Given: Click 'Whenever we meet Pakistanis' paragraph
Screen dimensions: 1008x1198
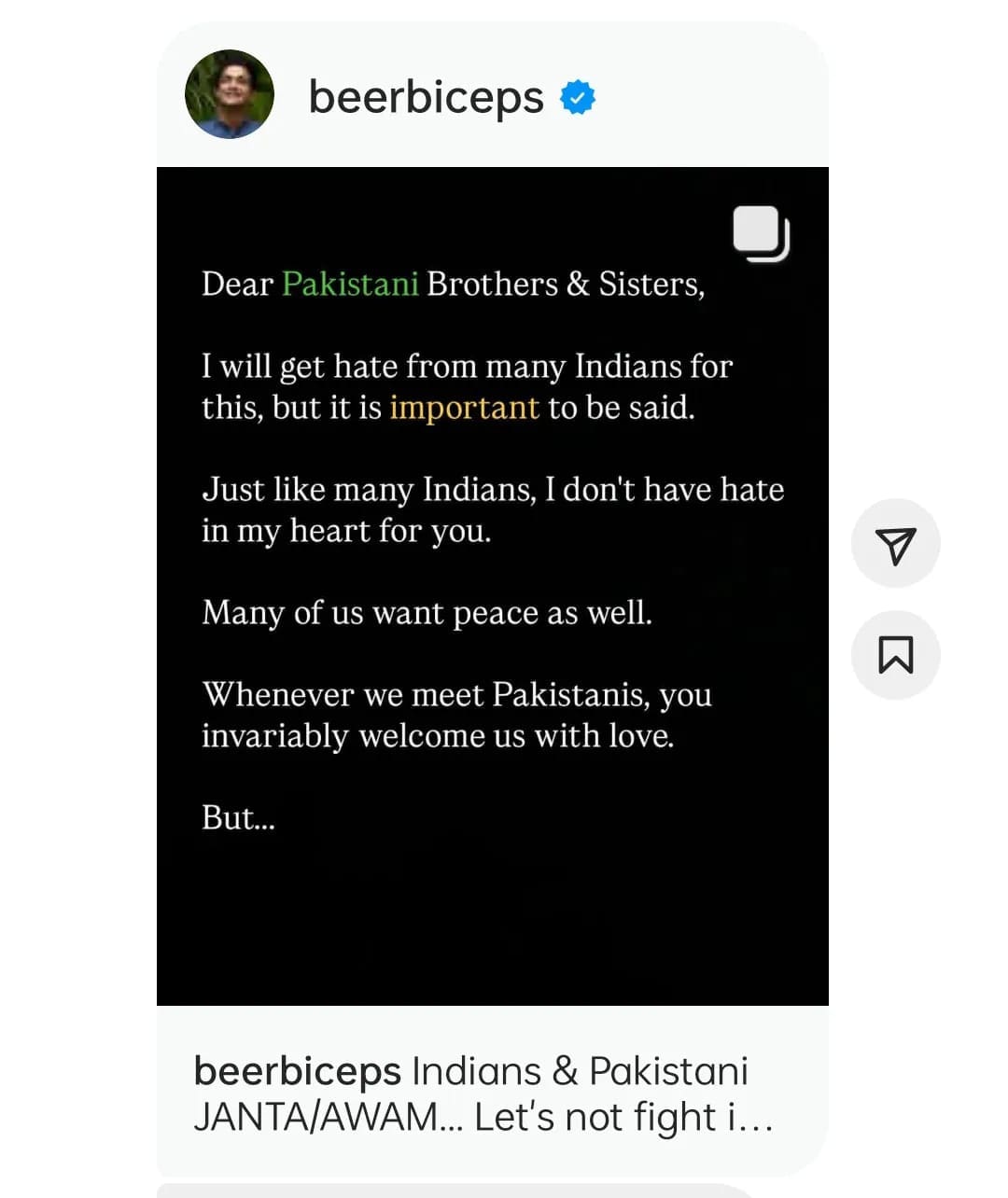Looking at the screenshot, I should point(456,715).
